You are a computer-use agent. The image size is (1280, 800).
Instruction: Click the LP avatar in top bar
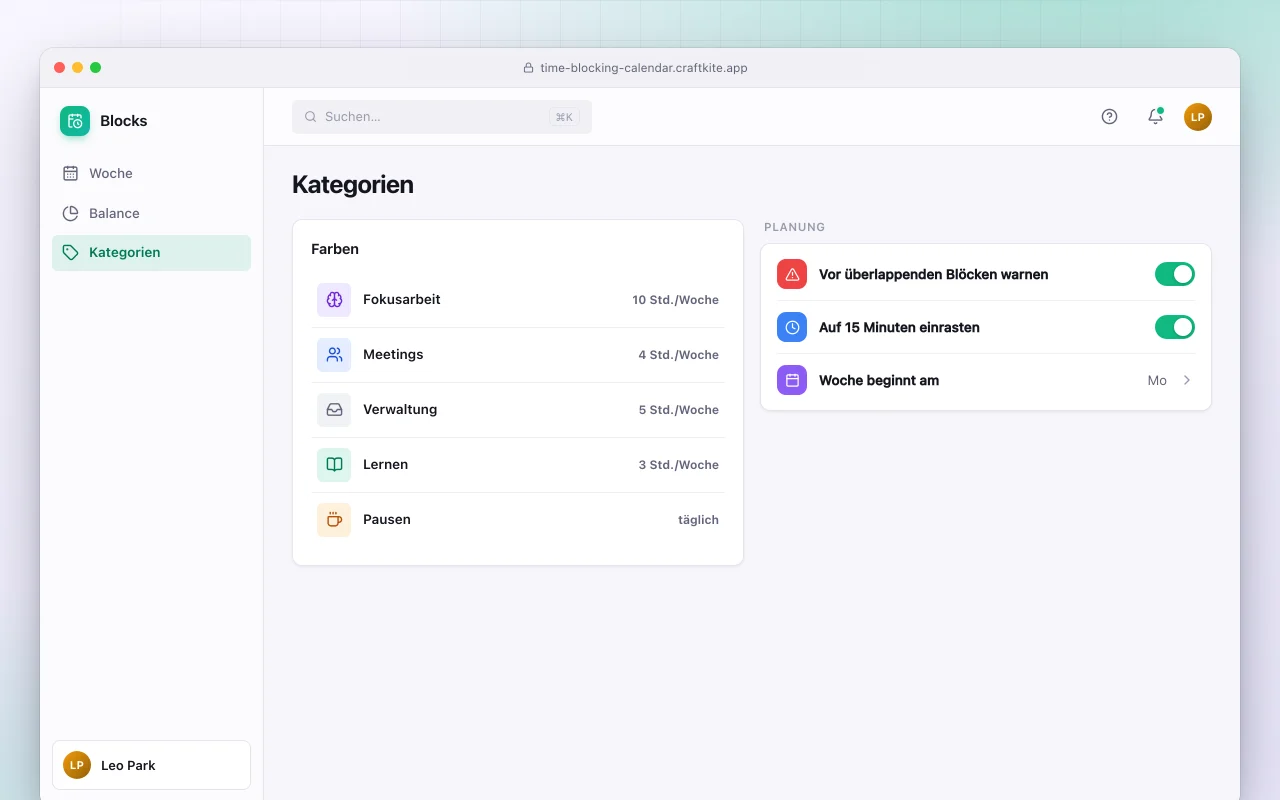click(x=1198, y=117)
